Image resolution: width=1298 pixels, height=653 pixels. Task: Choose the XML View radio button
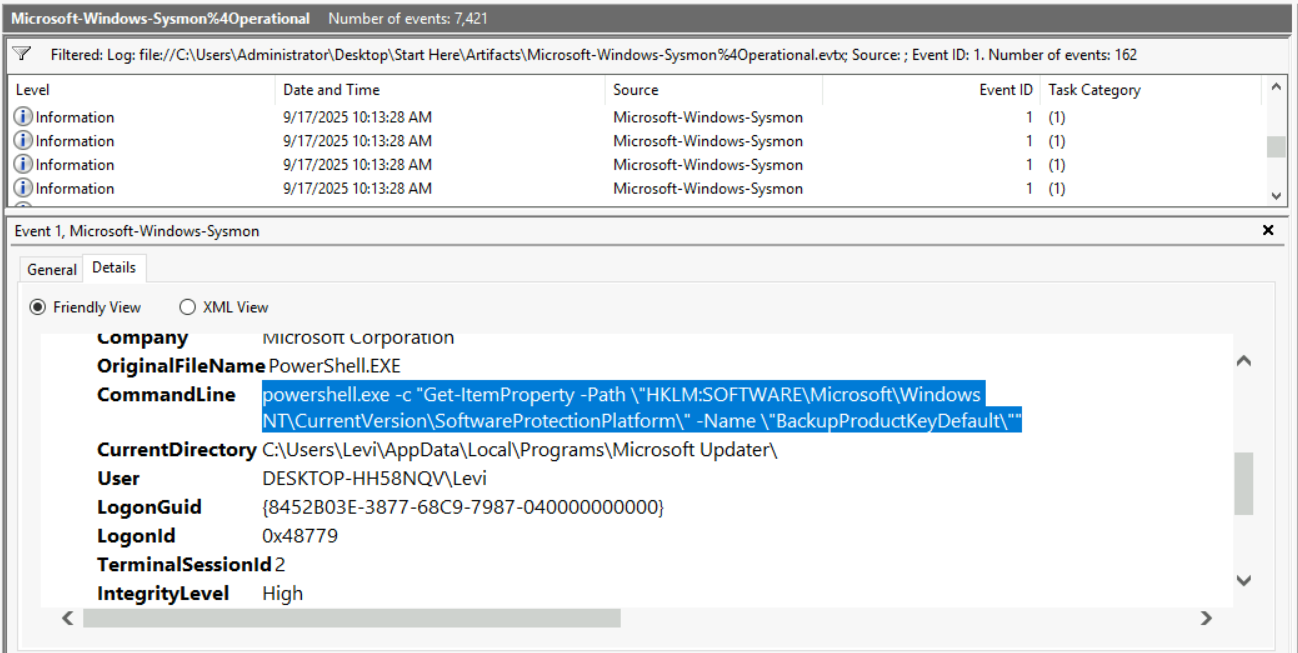pos(187,307)
